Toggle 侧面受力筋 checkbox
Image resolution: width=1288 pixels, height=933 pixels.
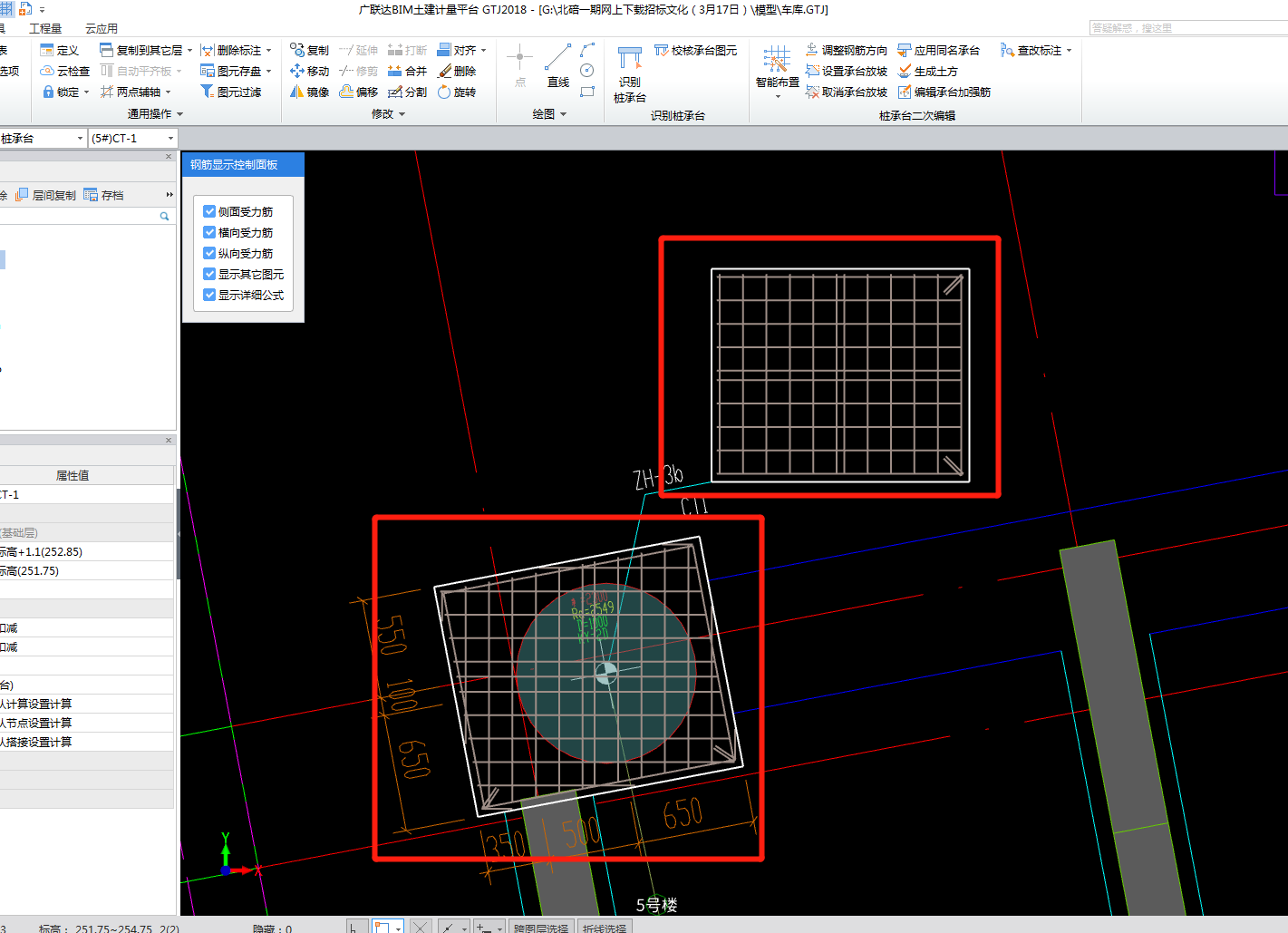(209, 211)
